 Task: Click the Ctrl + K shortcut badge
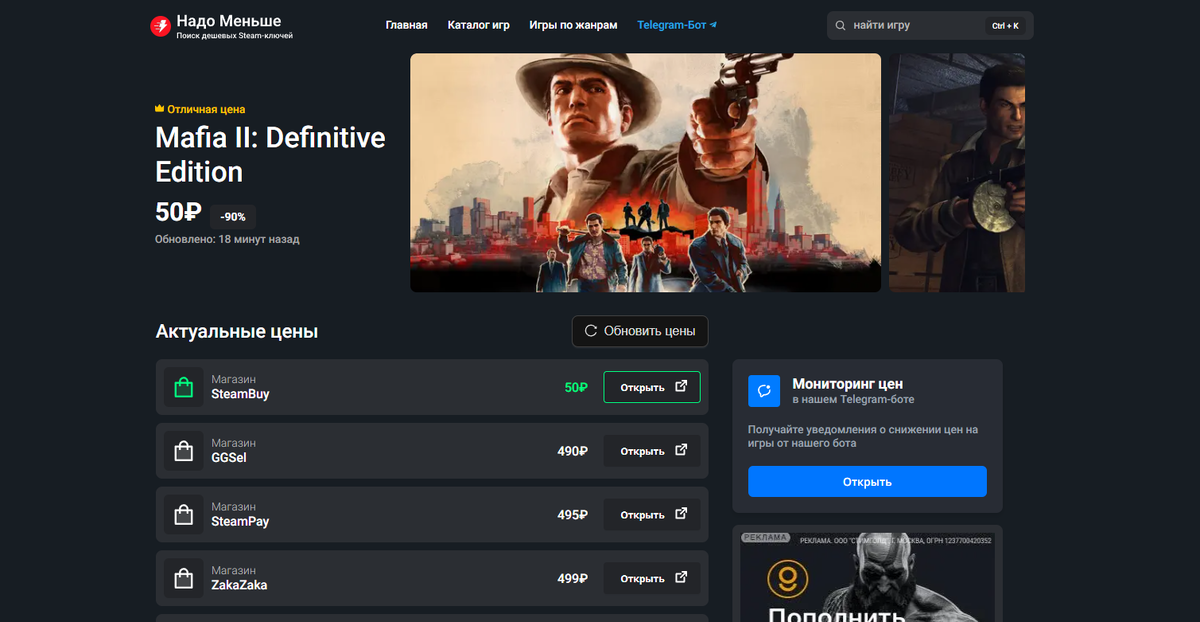(1005, 26)
